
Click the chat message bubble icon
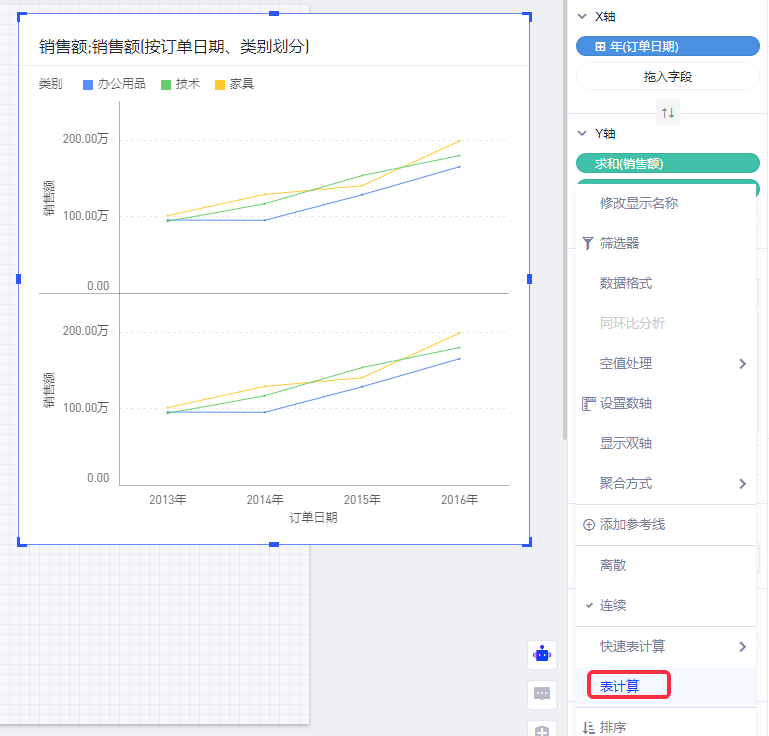click(543, 693)
